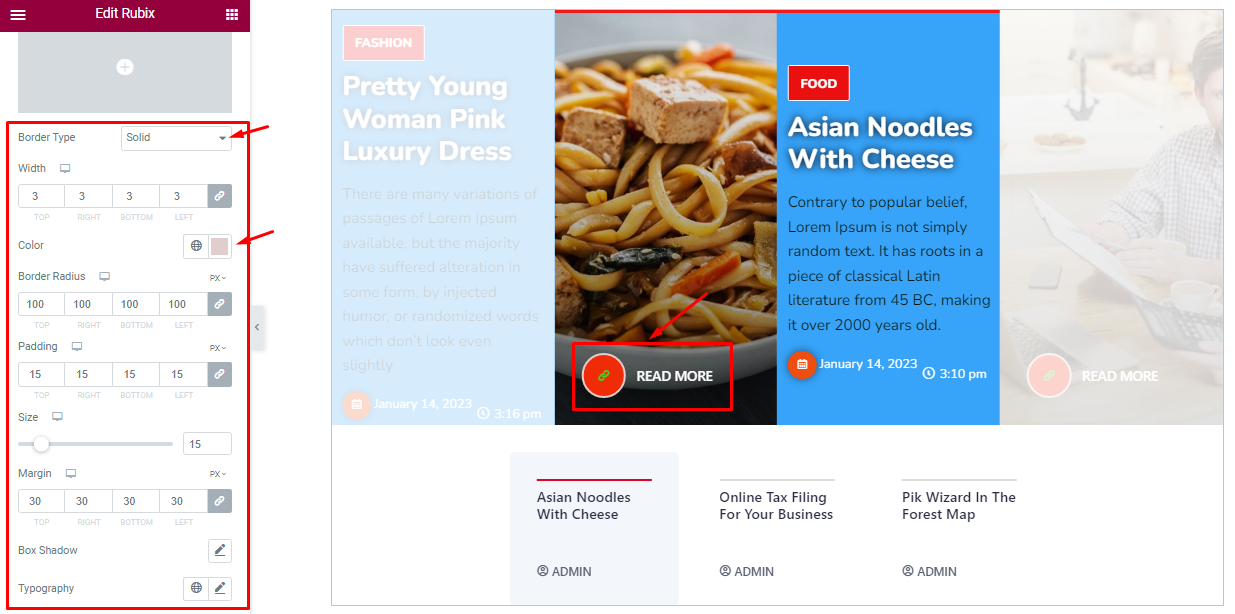Toggle linked values for Border Radius
Screen dimensions: 1235x614
220,304
